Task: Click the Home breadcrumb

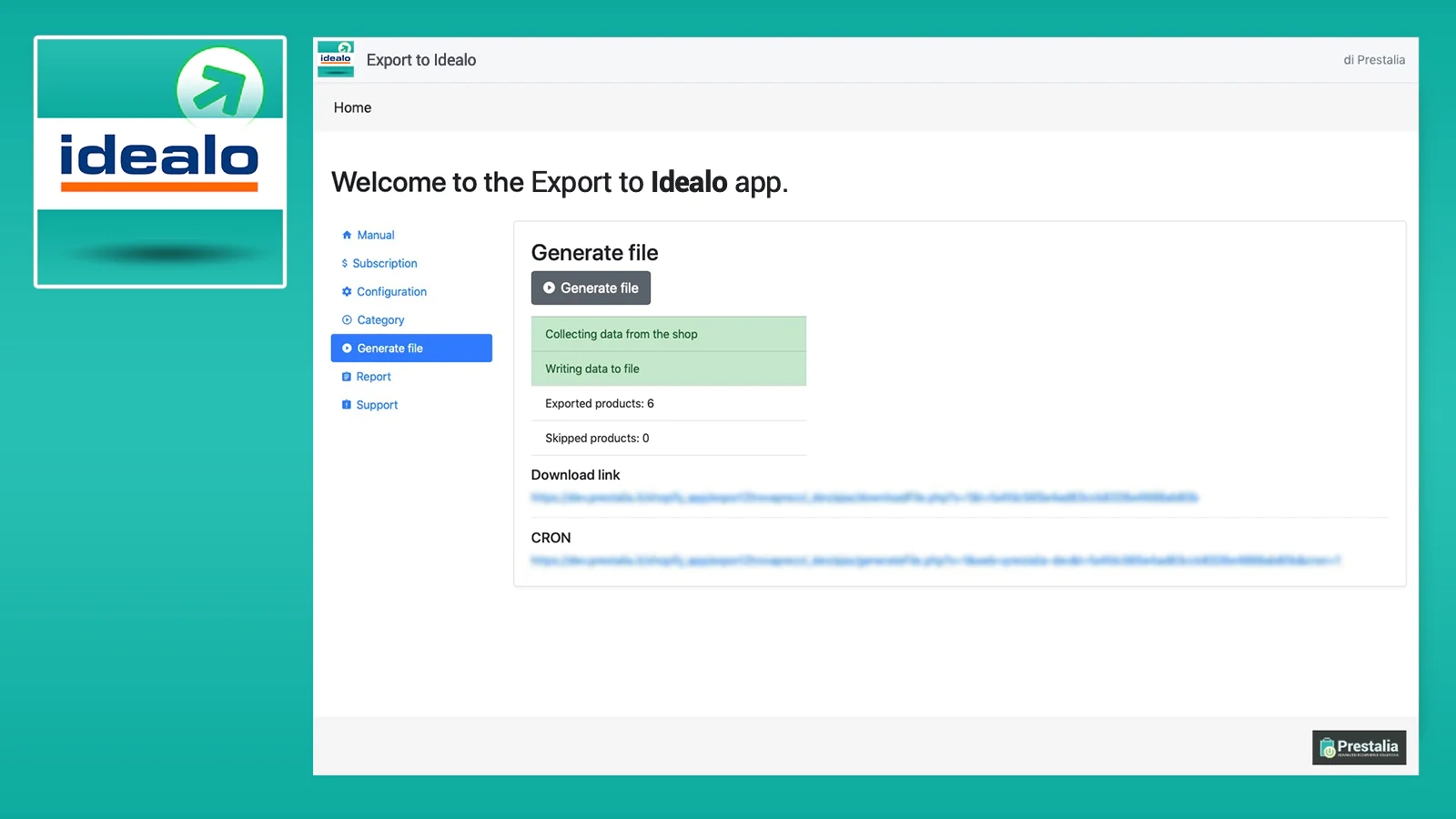Action: pos(352,107)
